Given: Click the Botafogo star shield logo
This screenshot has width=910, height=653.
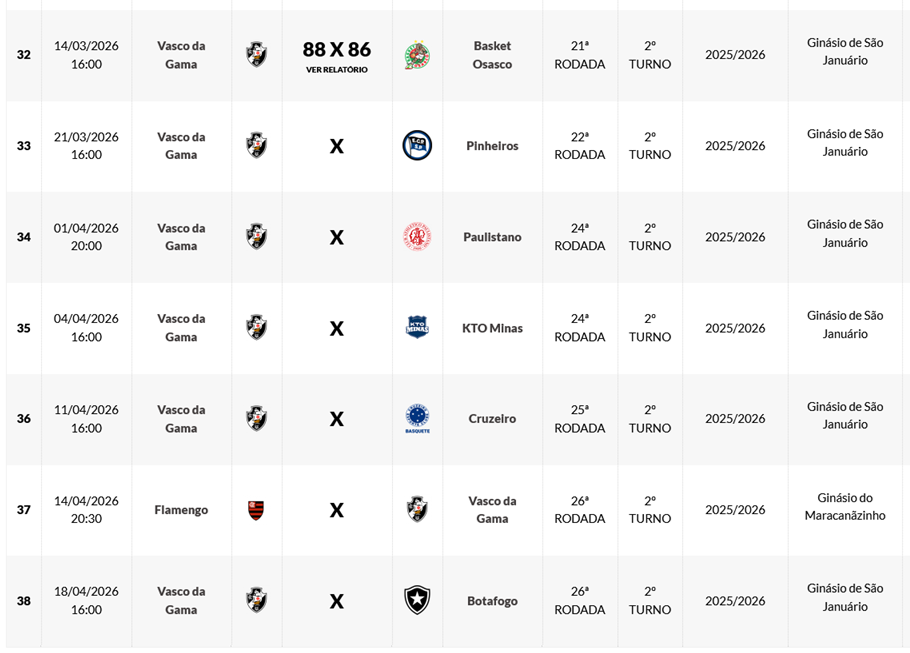Looking at the screenshot, I should point(417,600).
